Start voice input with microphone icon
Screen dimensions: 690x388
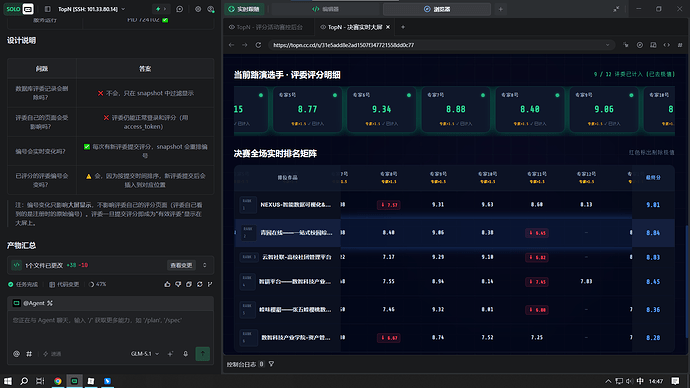[x=186, y=354]
